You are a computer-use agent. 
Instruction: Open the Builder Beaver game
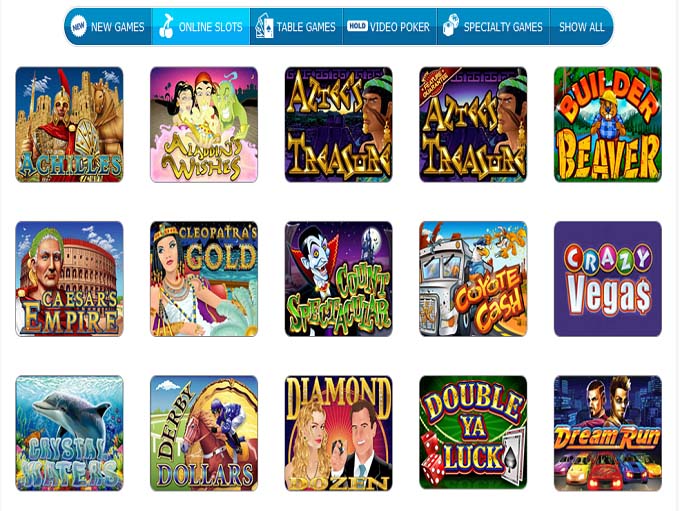click(x=608, y=124)
